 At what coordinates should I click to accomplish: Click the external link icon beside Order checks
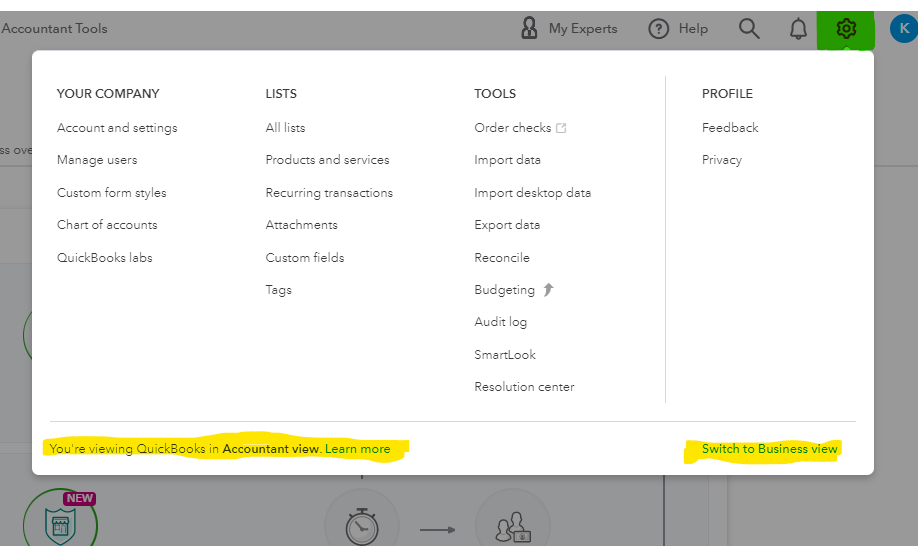point(561,128)
